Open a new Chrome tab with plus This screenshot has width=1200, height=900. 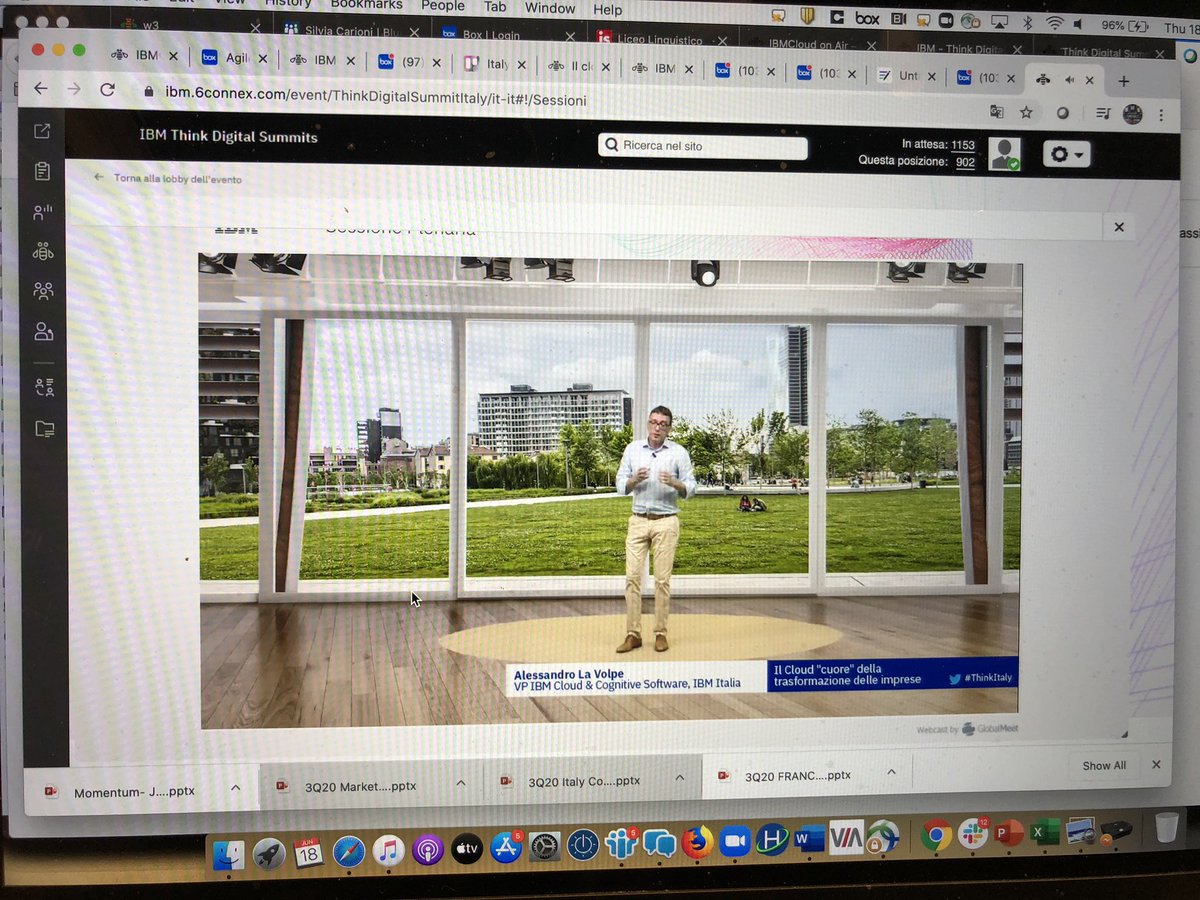[1124, 81]
